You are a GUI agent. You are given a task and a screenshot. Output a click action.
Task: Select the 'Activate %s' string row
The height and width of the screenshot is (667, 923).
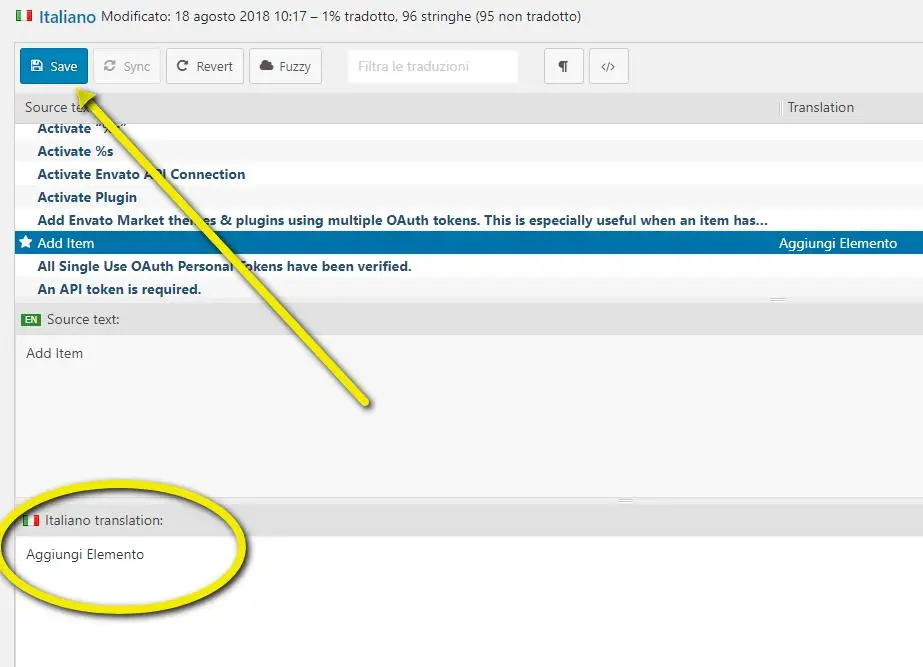(469, 151)
